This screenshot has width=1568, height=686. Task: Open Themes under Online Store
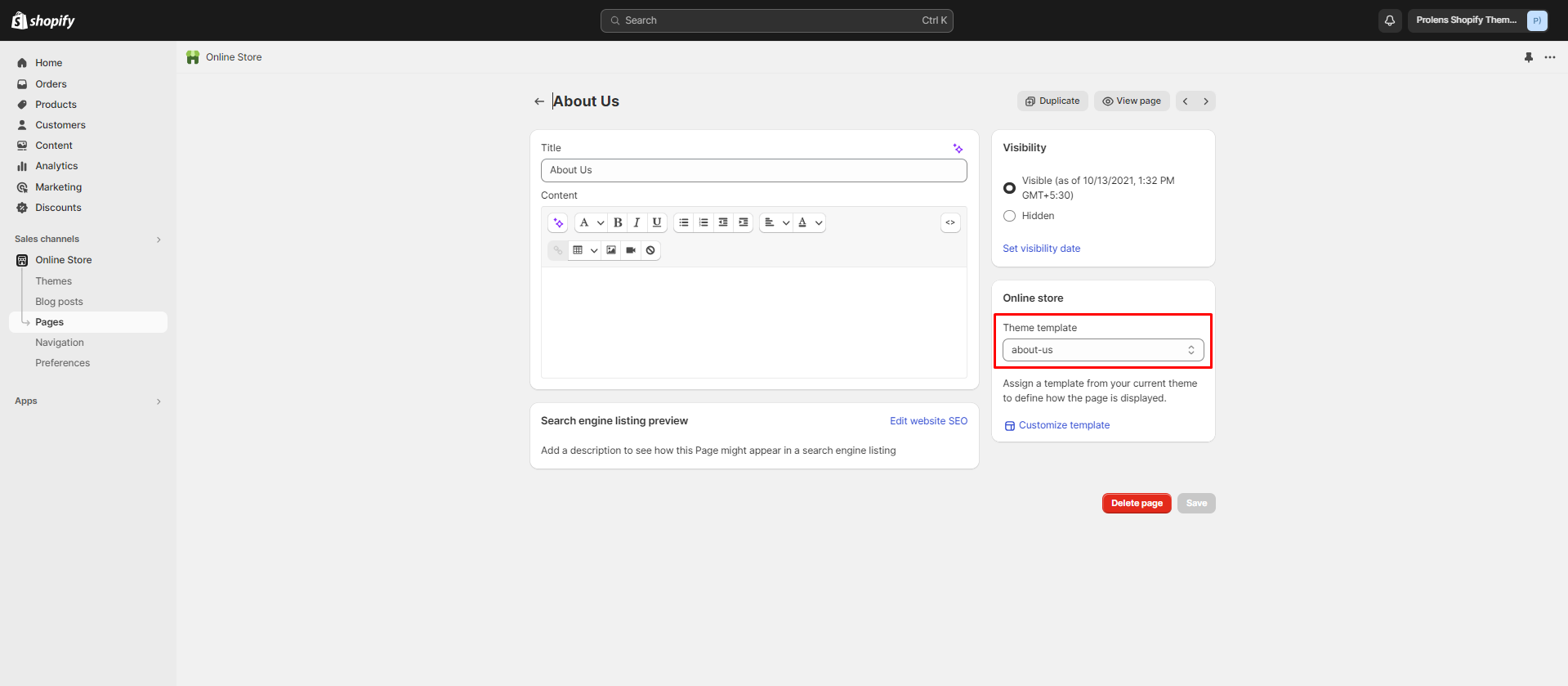[x=53, y=281]
